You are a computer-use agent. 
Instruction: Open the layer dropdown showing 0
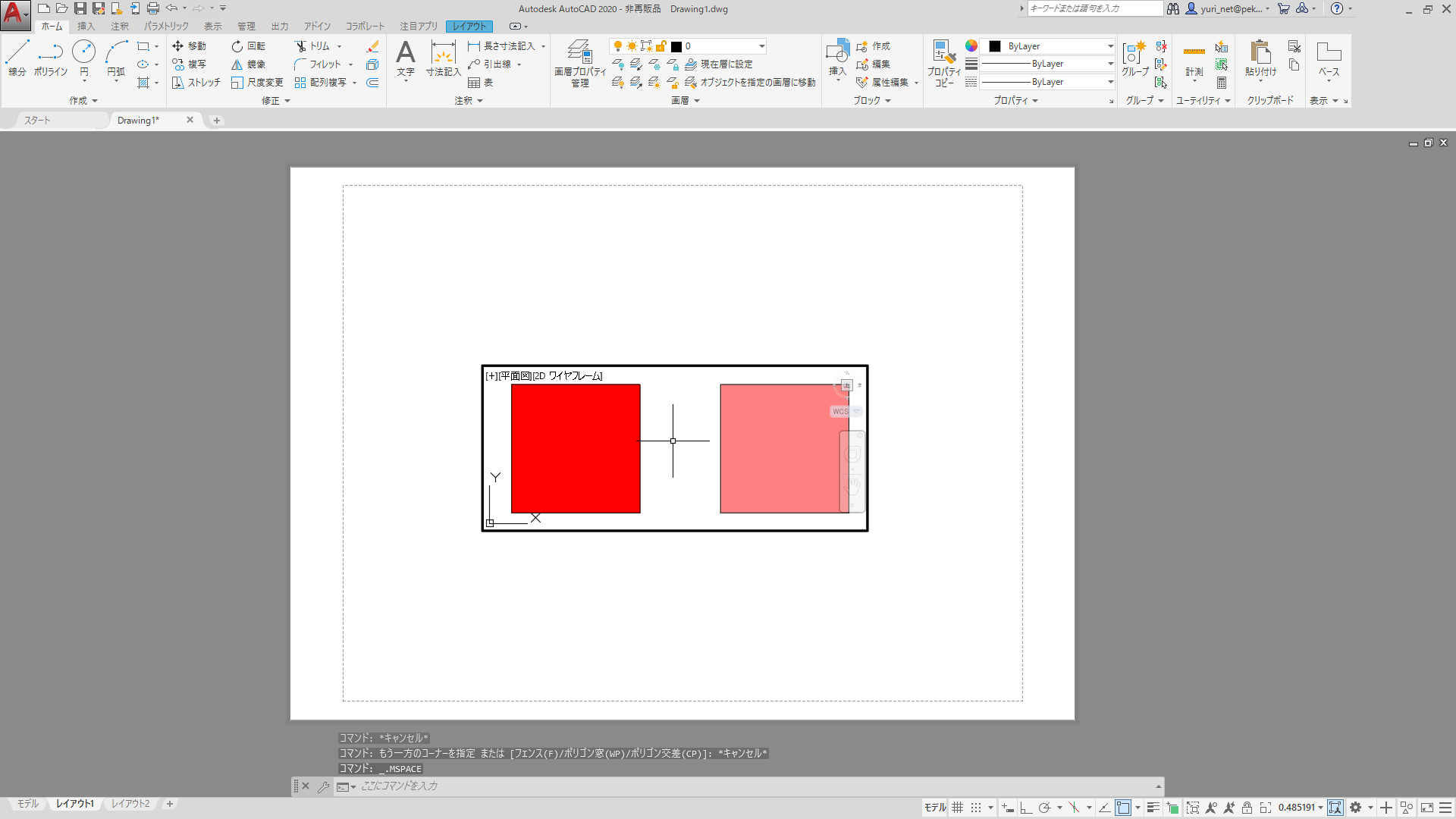(761, 46)
